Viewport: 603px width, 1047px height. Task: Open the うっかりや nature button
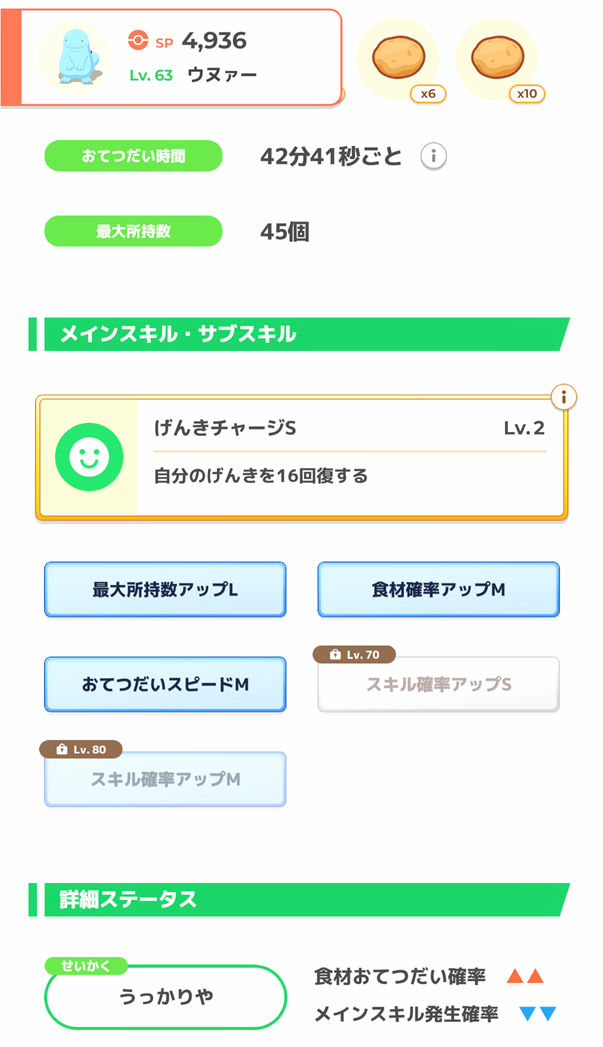[166, 997]
